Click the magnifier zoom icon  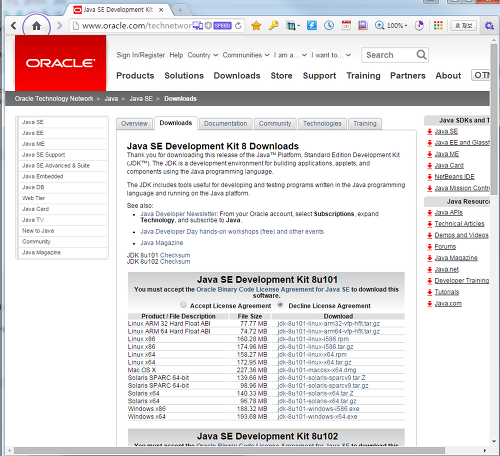tap(379, 25)
